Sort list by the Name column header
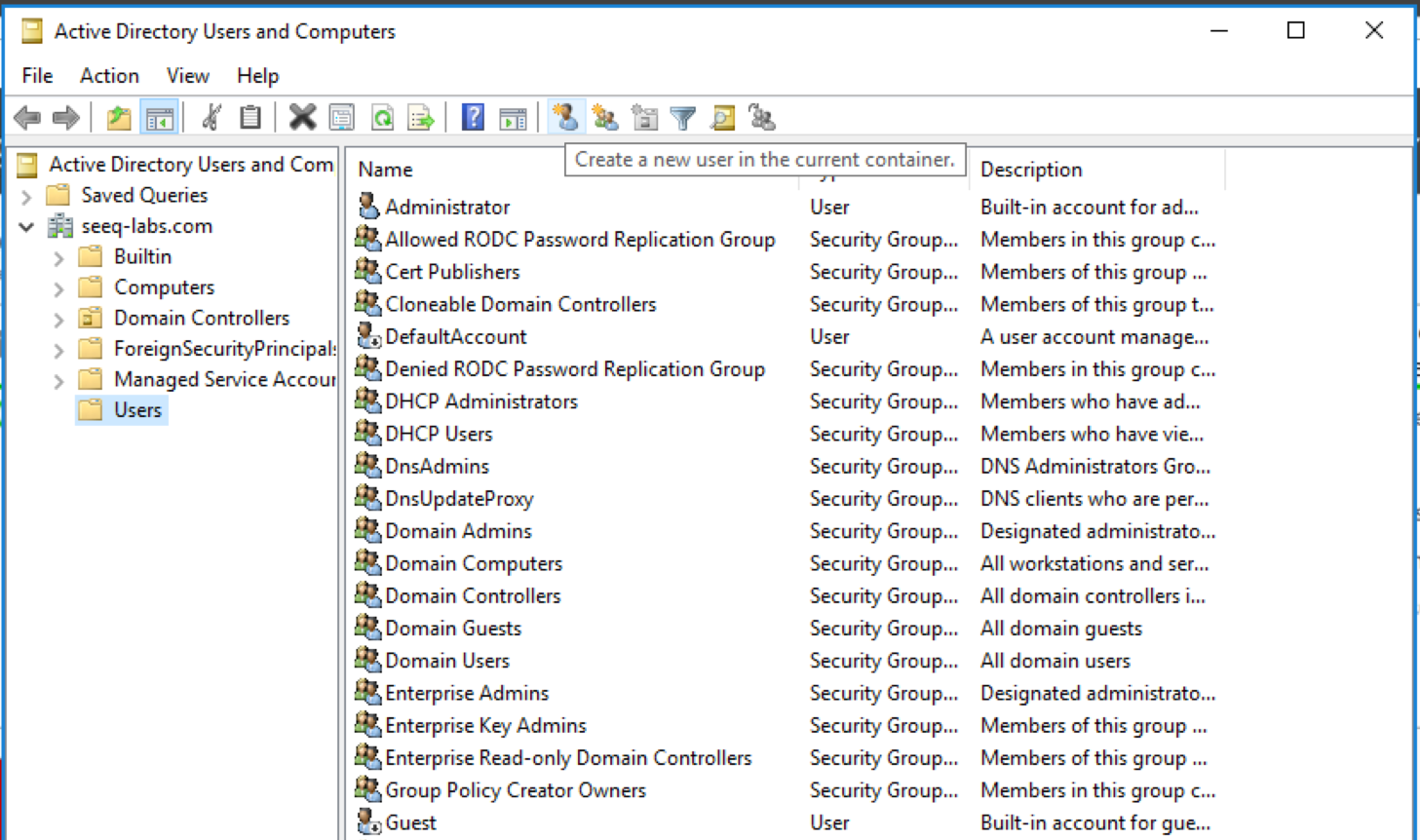1420x840 pixels. point(384,169)
